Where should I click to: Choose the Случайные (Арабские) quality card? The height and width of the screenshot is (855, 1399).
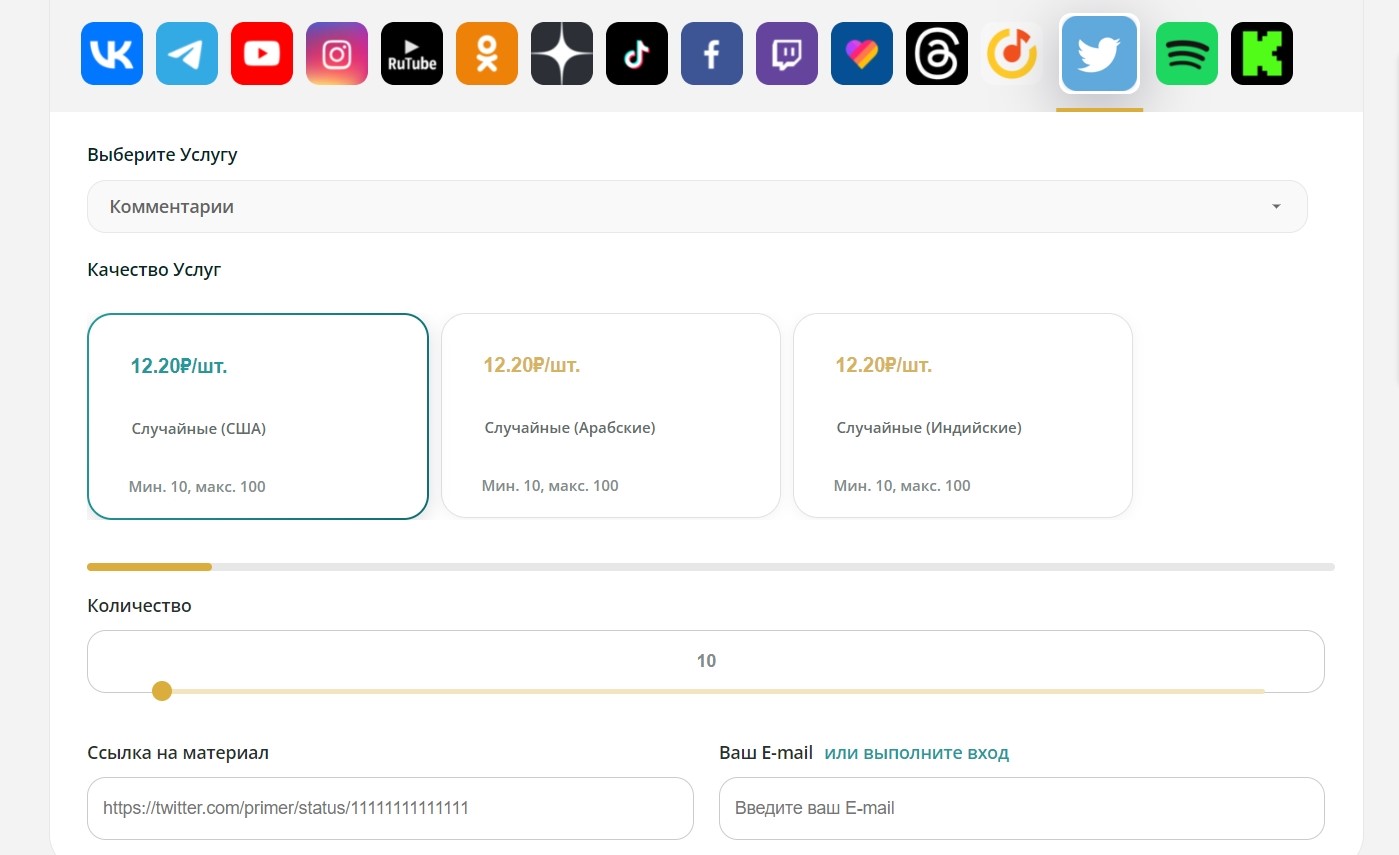tap(611, 416)
